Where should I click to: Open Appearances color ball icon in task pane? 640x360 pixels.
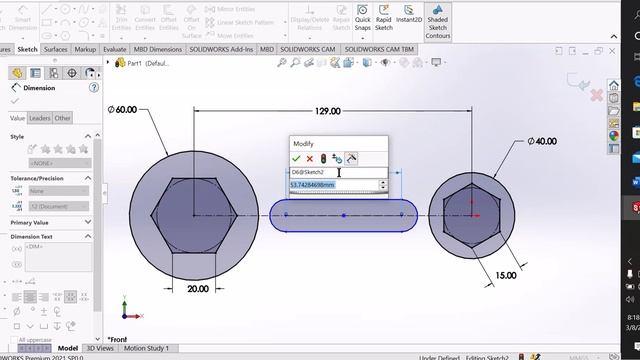tap(613, 136)
